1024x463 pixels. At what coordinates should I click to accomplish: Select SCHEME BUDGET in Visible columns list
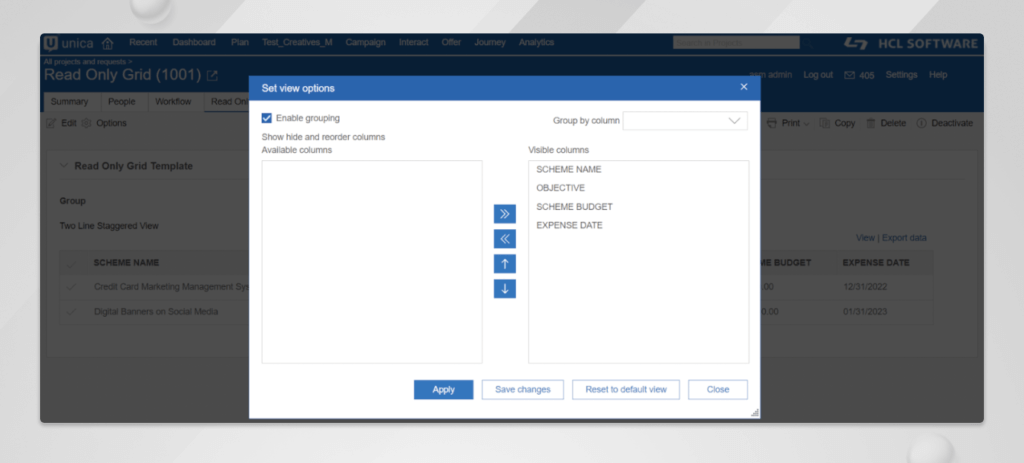pyautogui.click(x=574, y=207)
